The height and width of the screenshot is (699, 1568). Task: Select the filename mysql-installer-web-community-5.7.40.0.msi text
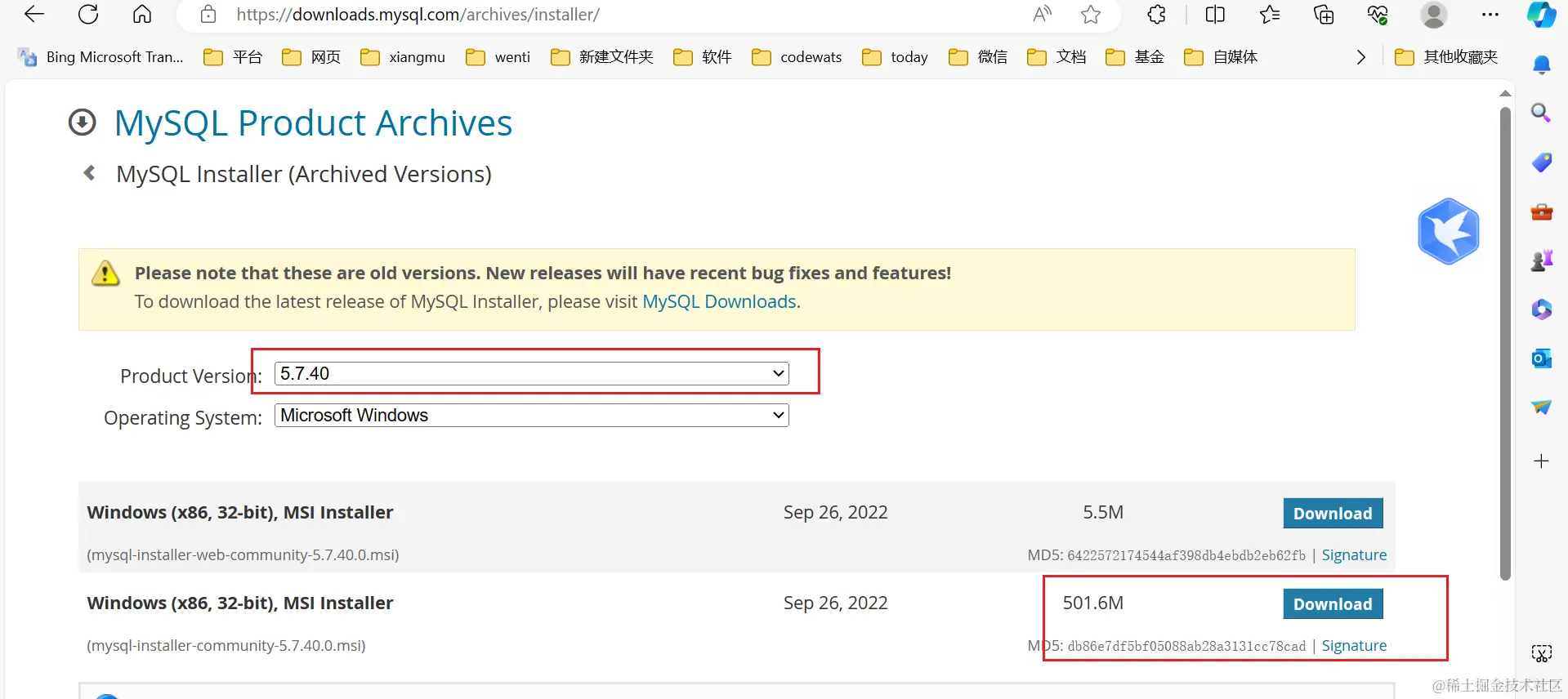pos(243,555)
